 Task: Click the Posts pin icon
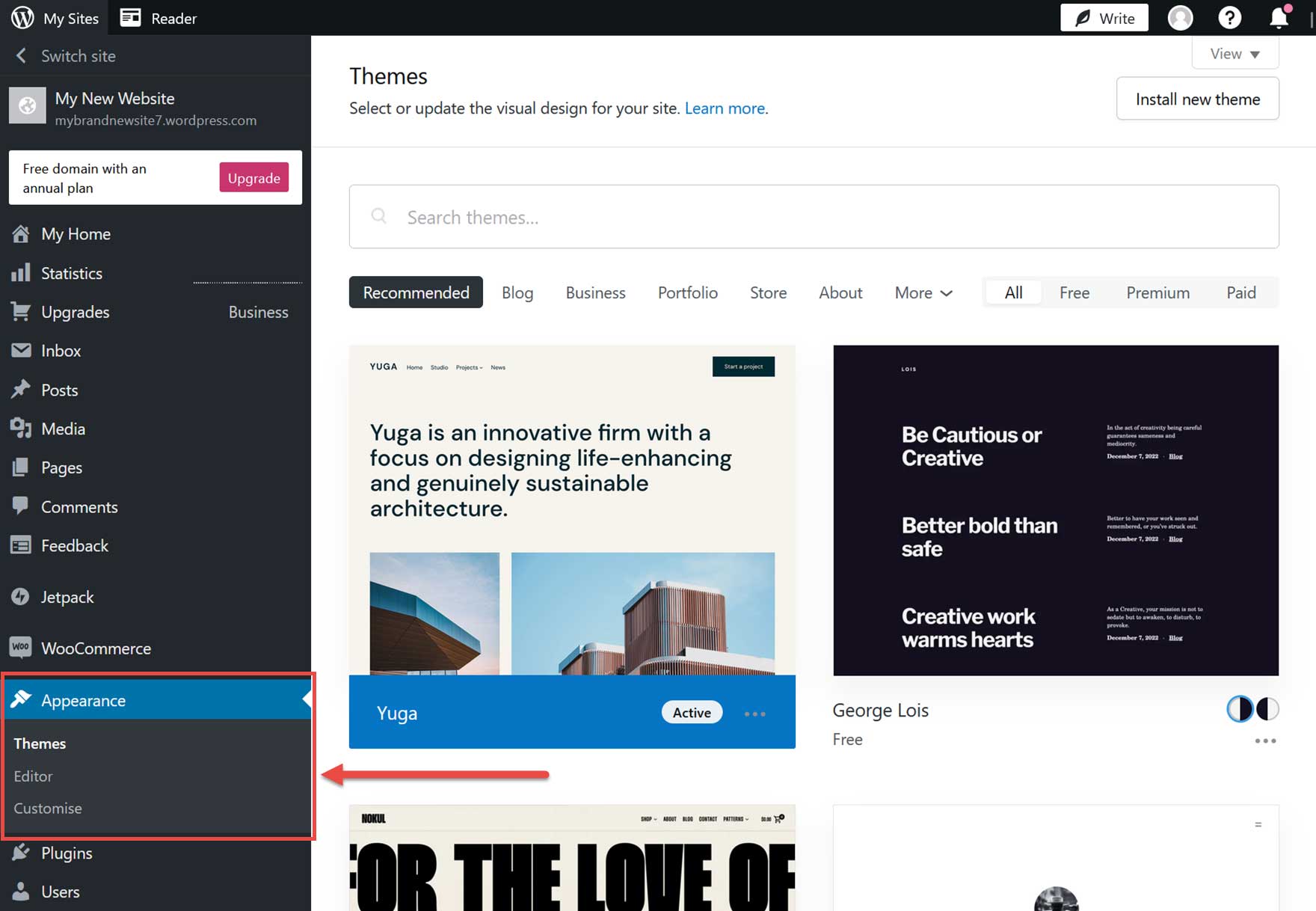click(x=21, y=389)
